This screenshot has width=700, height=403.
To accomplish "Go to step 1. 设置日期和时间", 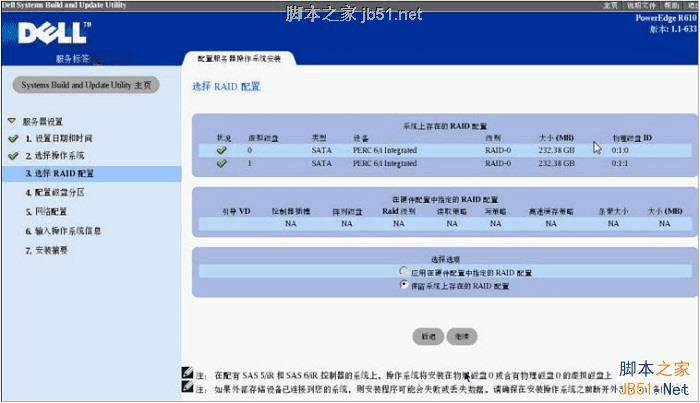I will [59, 138].
